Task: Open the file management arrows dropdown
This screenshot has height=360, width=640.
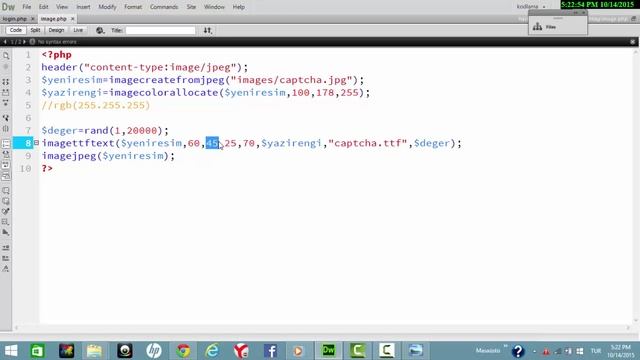Action: click(x=208, y=30)
